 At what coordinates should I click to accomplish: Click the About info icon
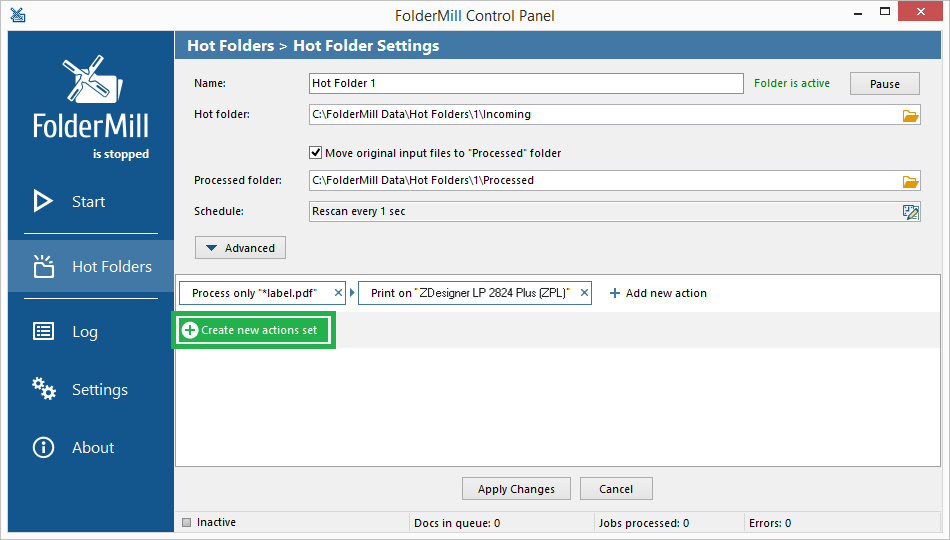point(43,447)
